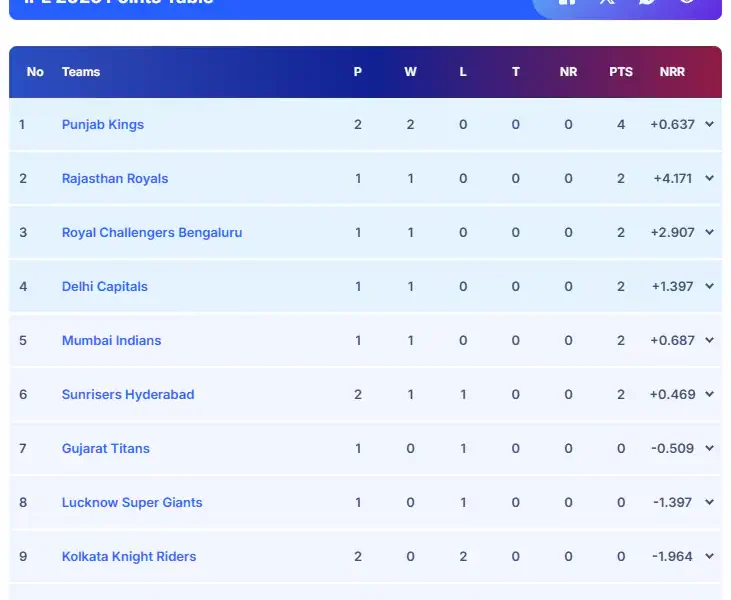Expand Rajasthan Royals row details

click(709, 179)
